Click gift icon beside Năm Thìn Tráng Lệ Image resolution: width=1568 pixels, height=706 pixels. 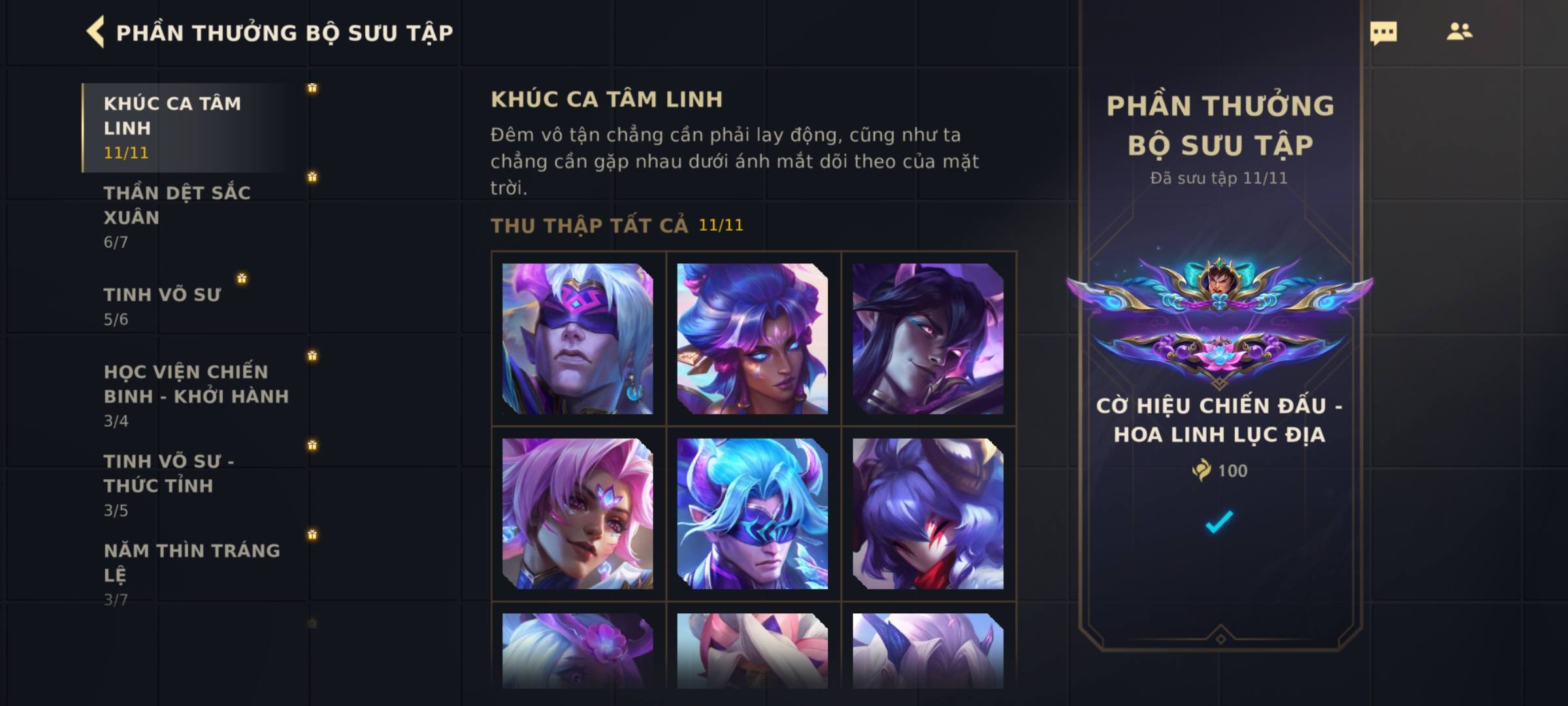(x=312, y=534)
